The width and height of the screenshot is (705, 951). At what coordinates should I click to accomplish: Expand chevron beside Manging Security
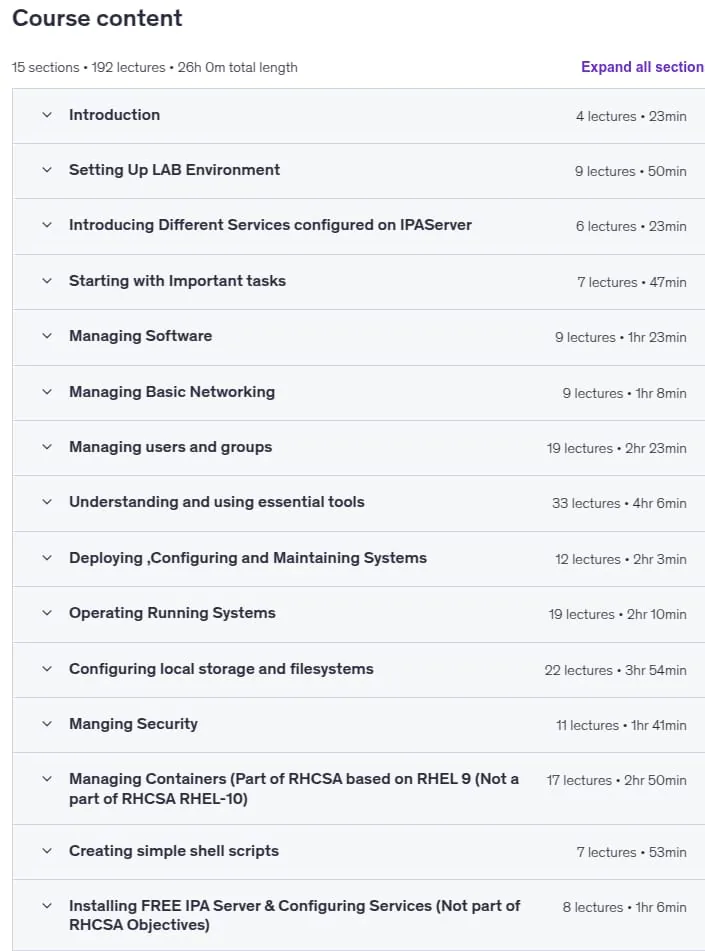coord(47,724)
